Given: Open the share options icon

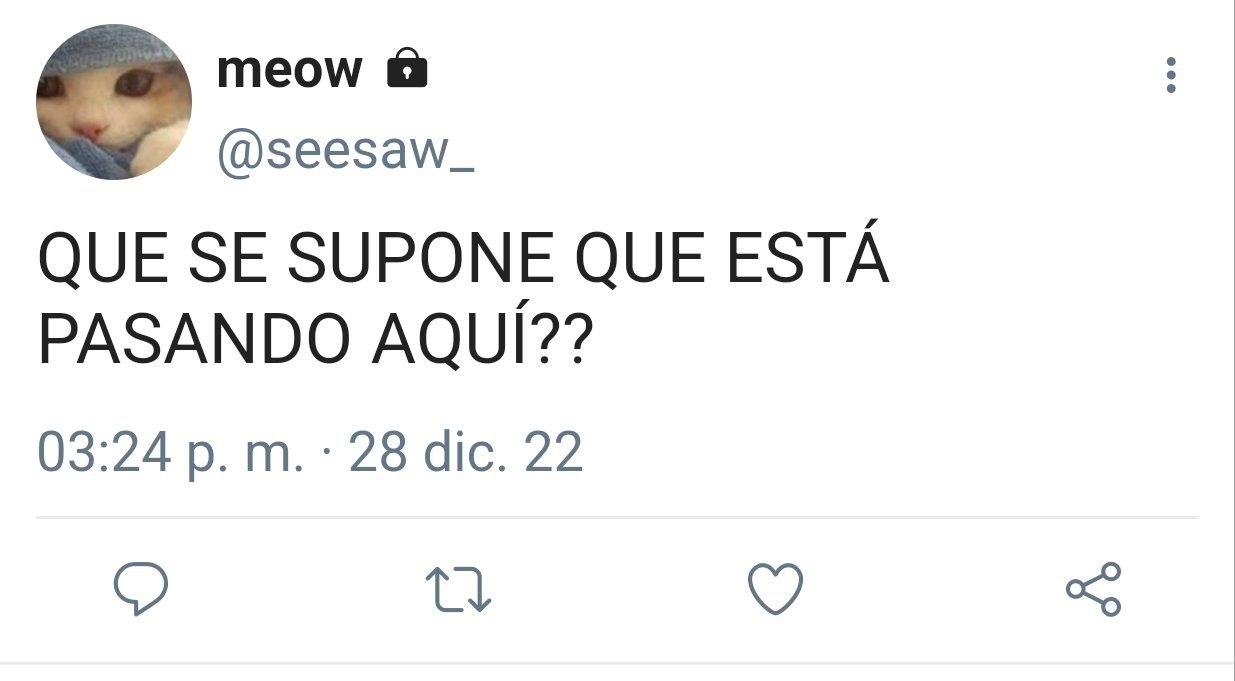Looking at the screenshot, I should click(x=1094, y=588).
